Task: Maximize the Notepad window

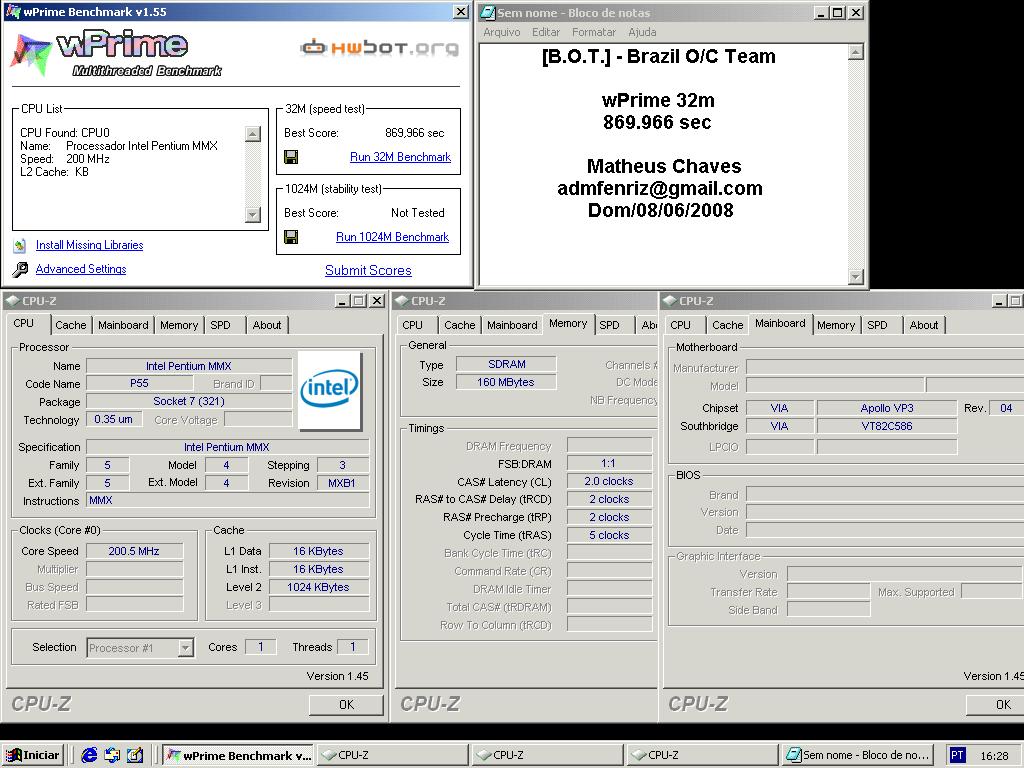Action: point(837,12)
